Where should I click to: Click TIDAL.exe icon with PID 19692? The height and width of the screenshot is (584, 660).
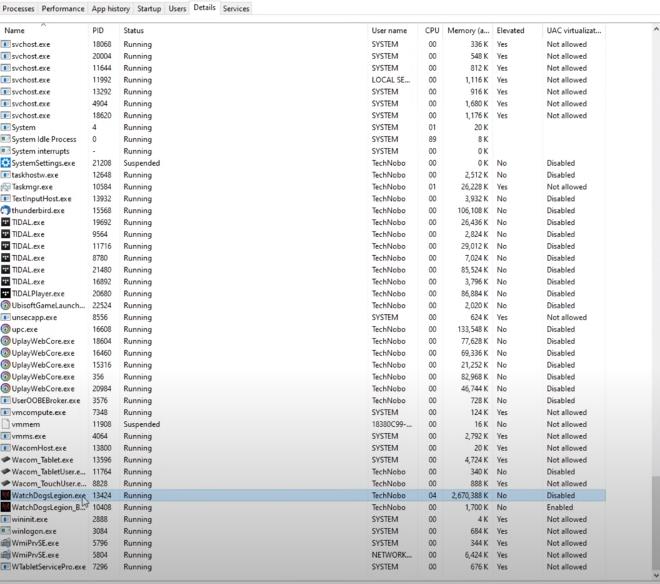coord(5,222)
